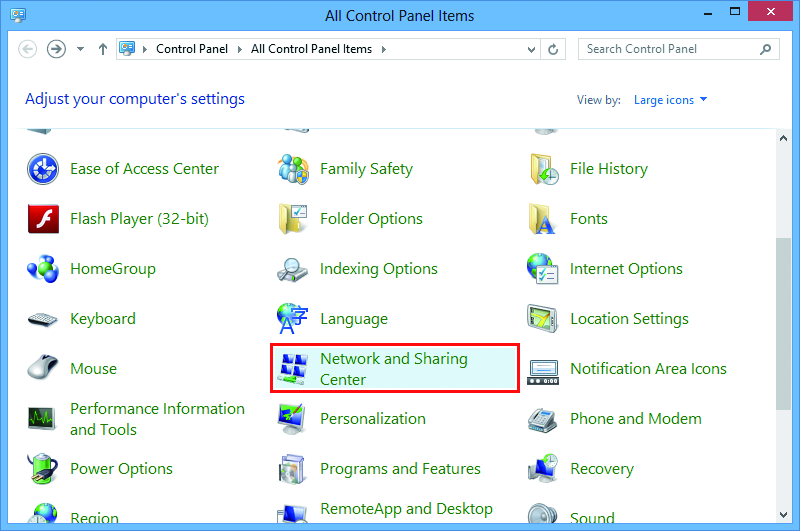The image size is (800, 531).
Task: Click in the Search Control Panel field
Action: coord(670,49)
